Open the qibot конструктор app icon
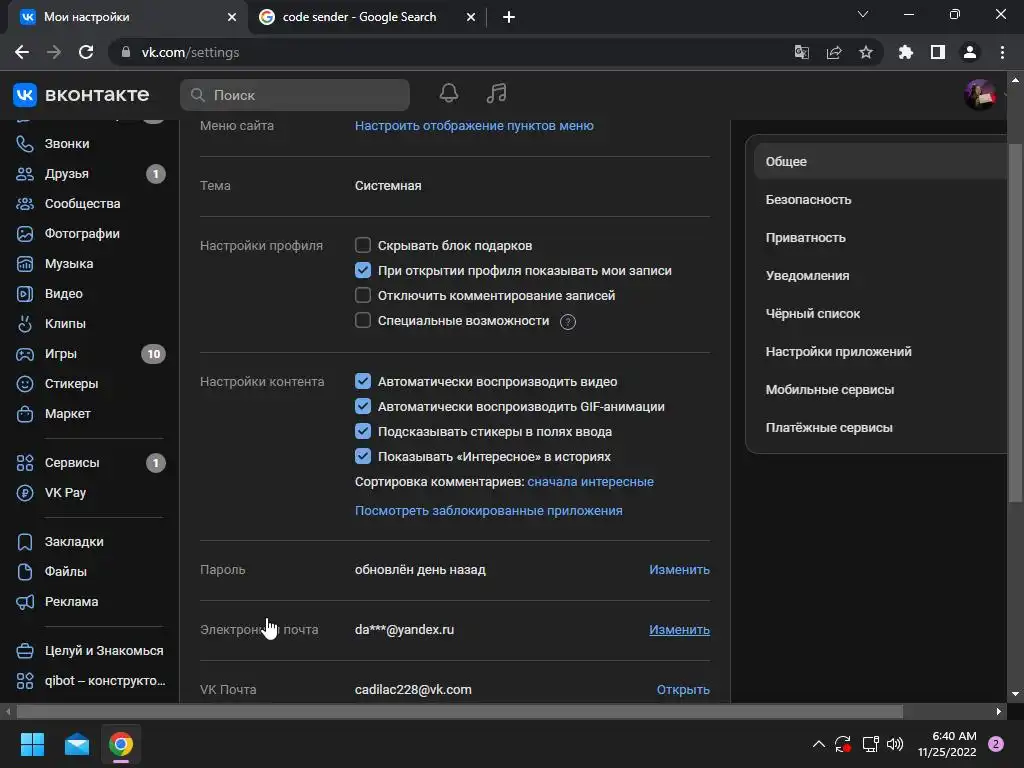Image resolution: width=1024 pixels, height=768 pixels. click(25, 681)
